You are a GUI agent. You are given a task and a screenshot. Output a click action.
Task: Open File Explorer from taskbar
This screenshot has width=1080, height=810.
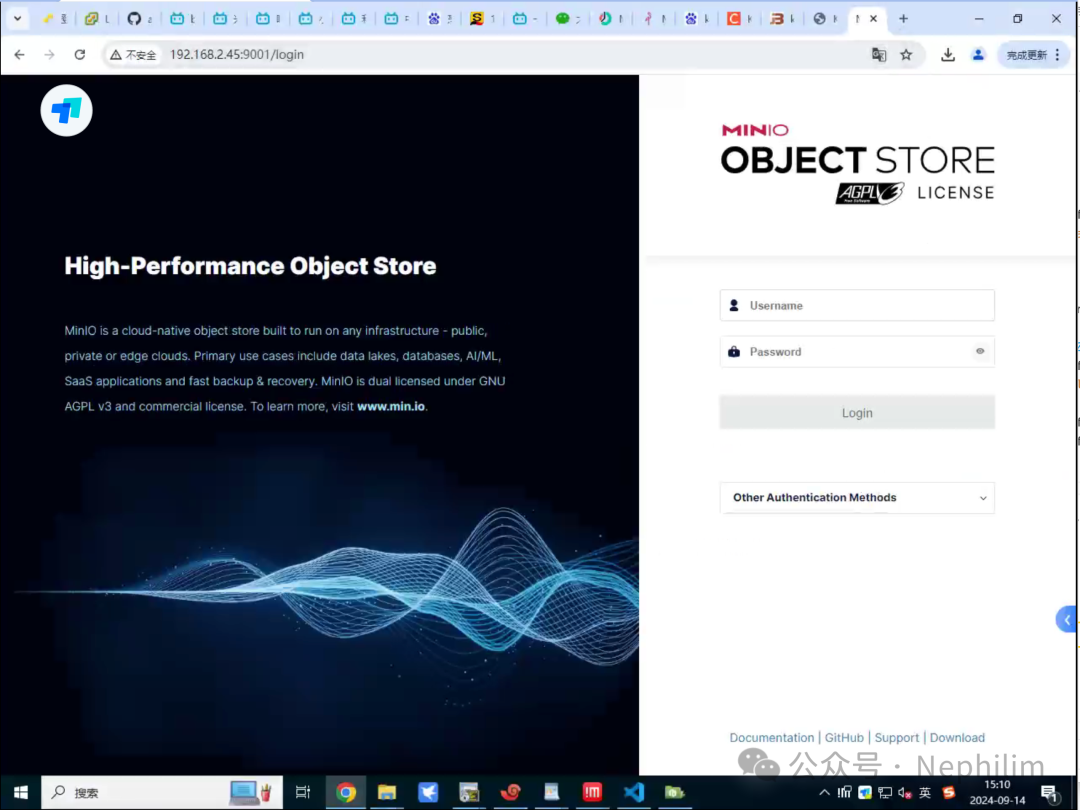point(387,793)
